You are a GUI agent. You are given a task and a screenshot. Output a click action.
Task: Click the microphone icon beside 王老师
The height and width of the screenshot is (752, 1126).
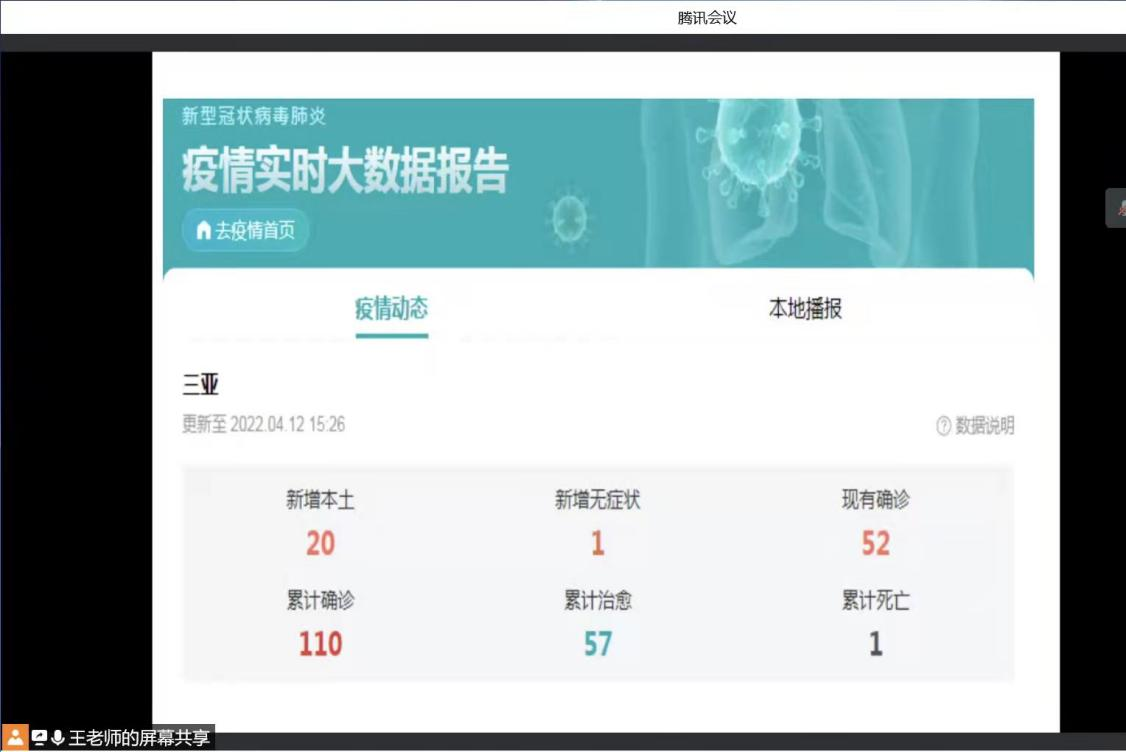pyautogui.click(x=58, y=738)
